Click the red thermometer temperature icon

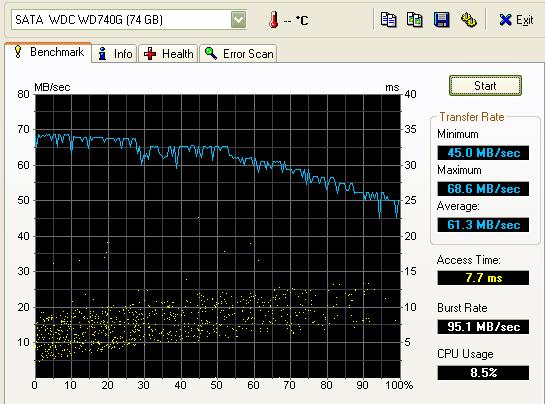[274, 20]
